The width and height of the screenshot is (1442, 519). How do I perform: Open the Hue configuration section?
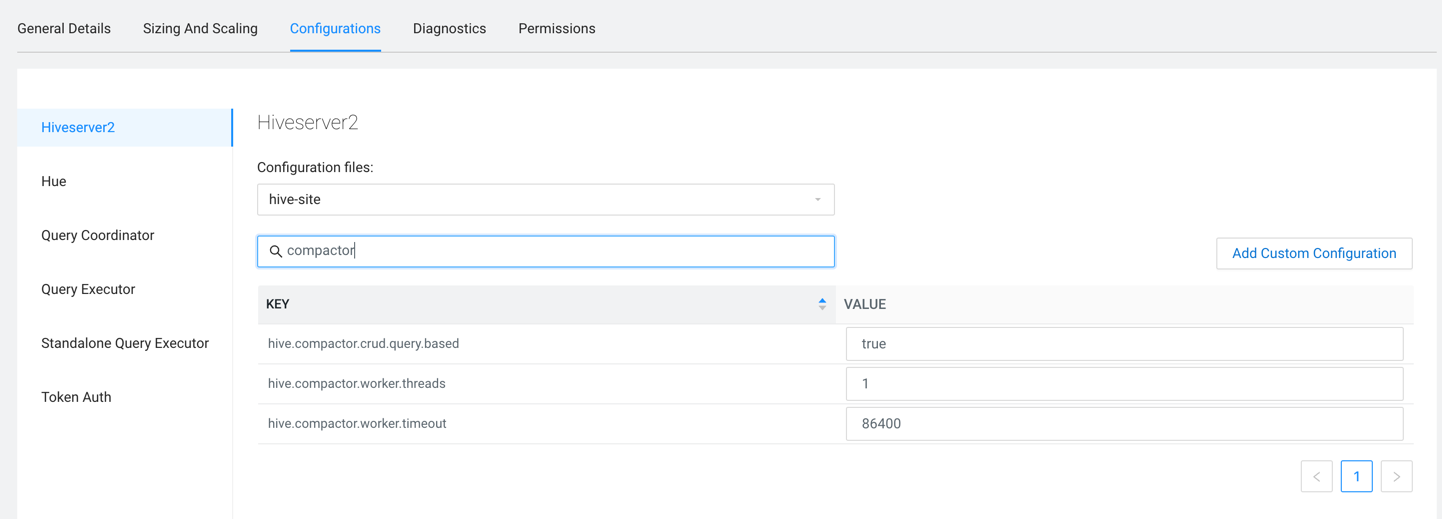(x=54, y=182)
